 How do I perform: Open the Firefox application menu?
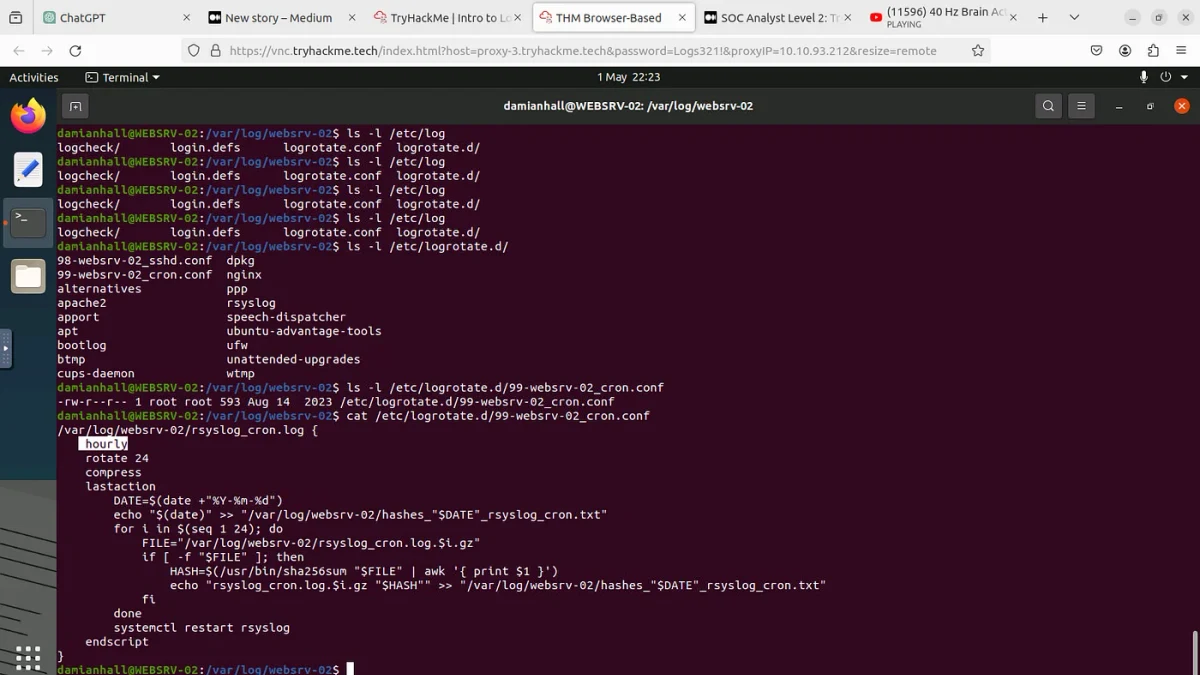click(x=1181, y=51)
